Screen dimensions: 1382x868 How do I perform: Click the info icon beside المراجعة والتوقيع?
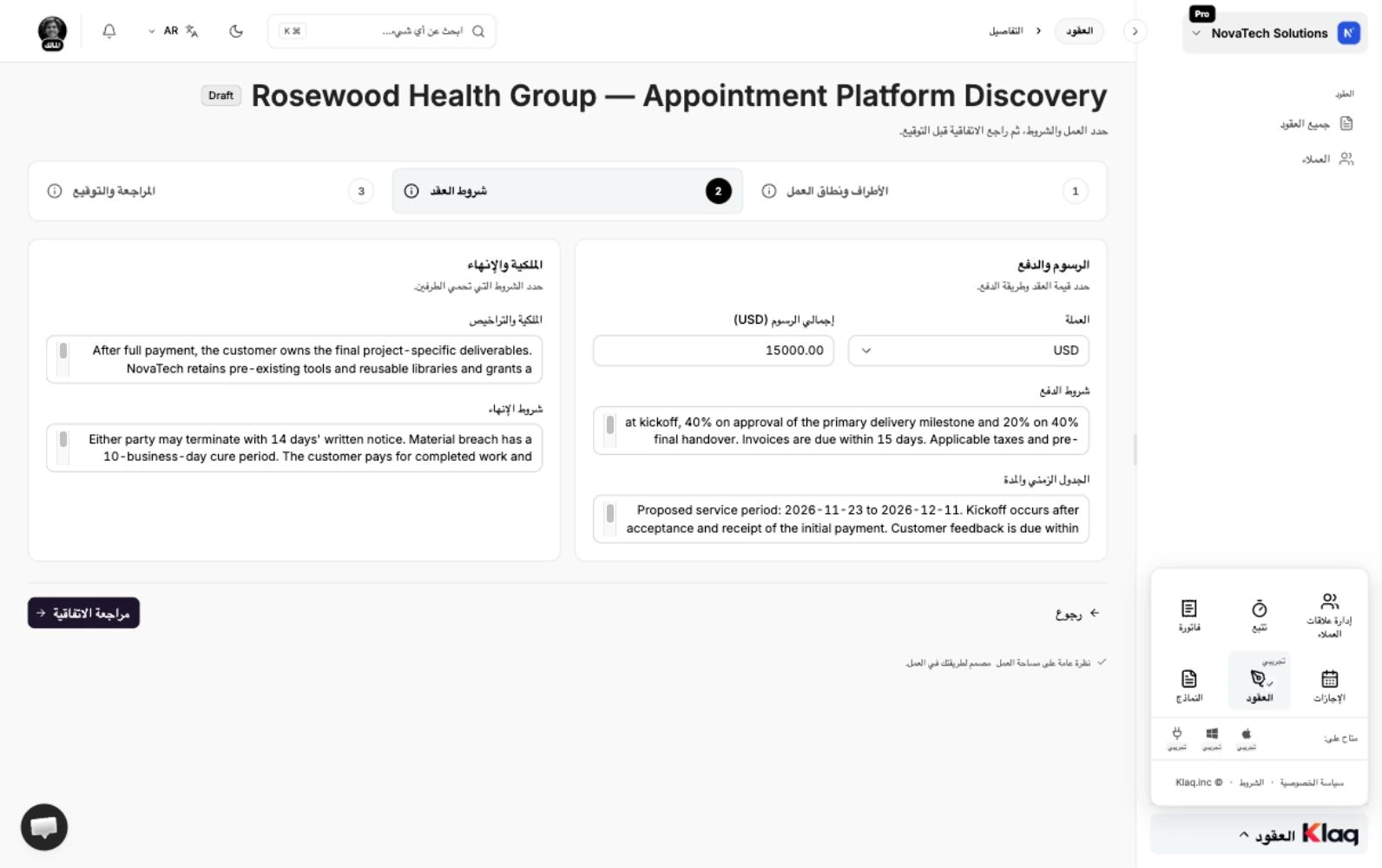point(55,191)
